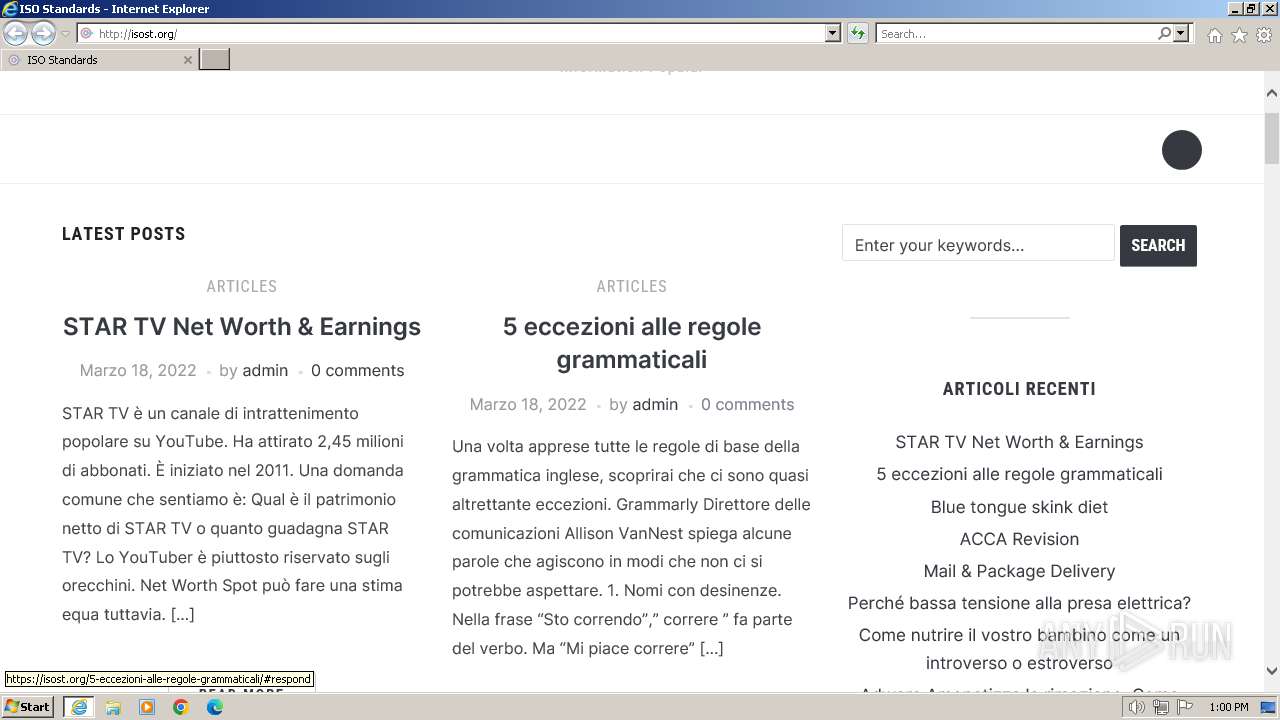Image resolution: width=1280 pixels, height=720 pixels.
Task: Toggle the dark round mode button
Action: coord(1181,150)
